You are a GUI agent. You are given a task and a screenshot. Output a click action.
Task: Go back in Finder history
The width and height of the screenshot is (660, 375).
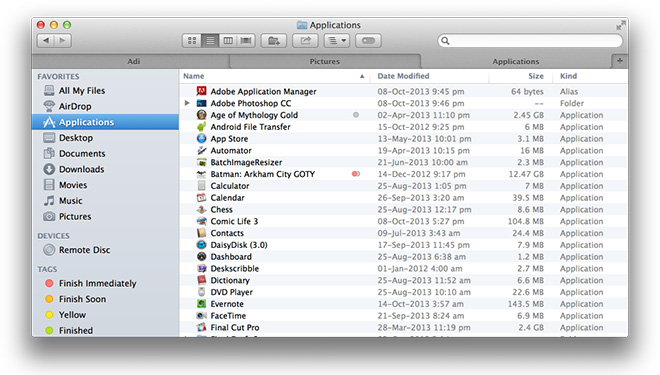[x=45, y=40]
